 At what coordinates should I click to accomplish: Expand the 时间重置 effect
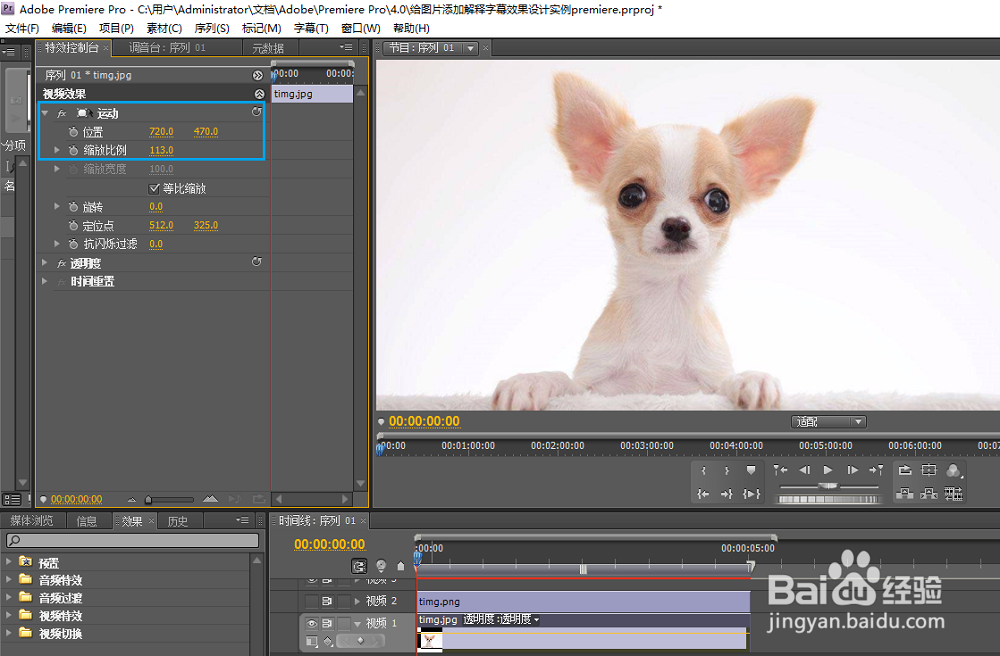pyautogui.click(x=45, y=281)
